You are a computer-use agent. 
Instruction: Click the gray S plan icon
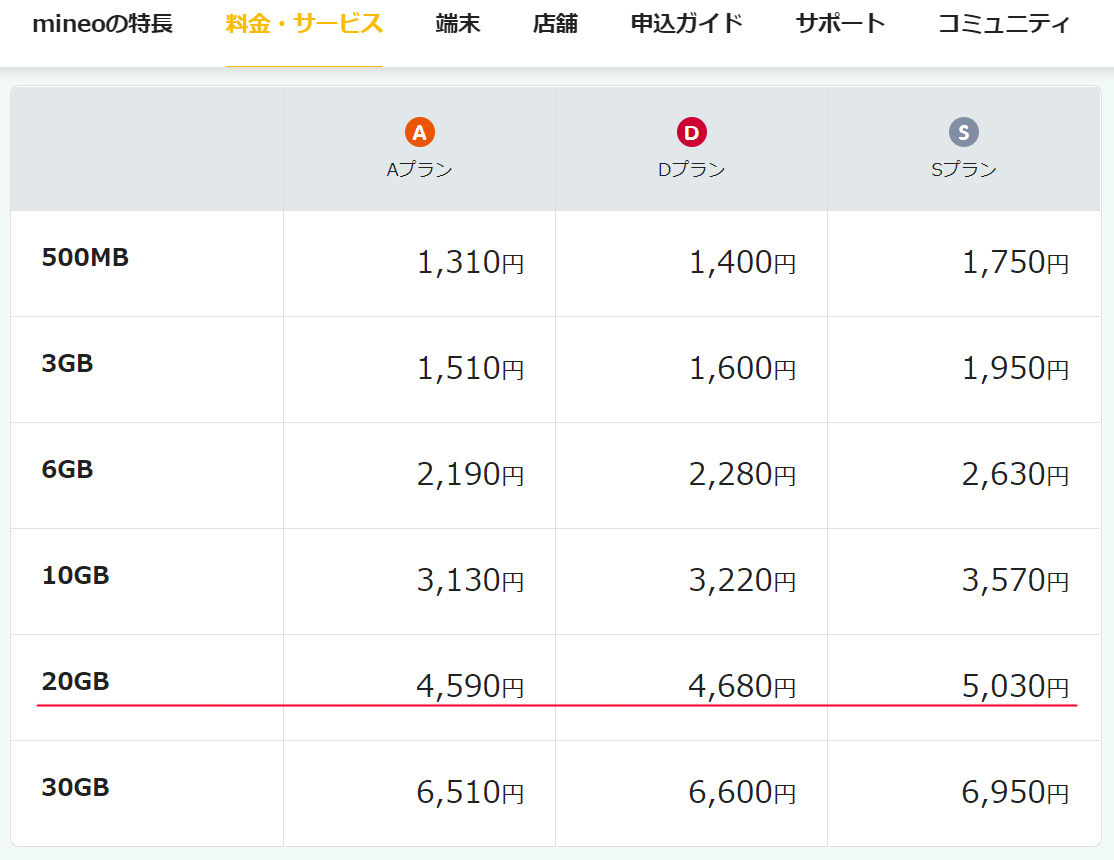[964, 132]
